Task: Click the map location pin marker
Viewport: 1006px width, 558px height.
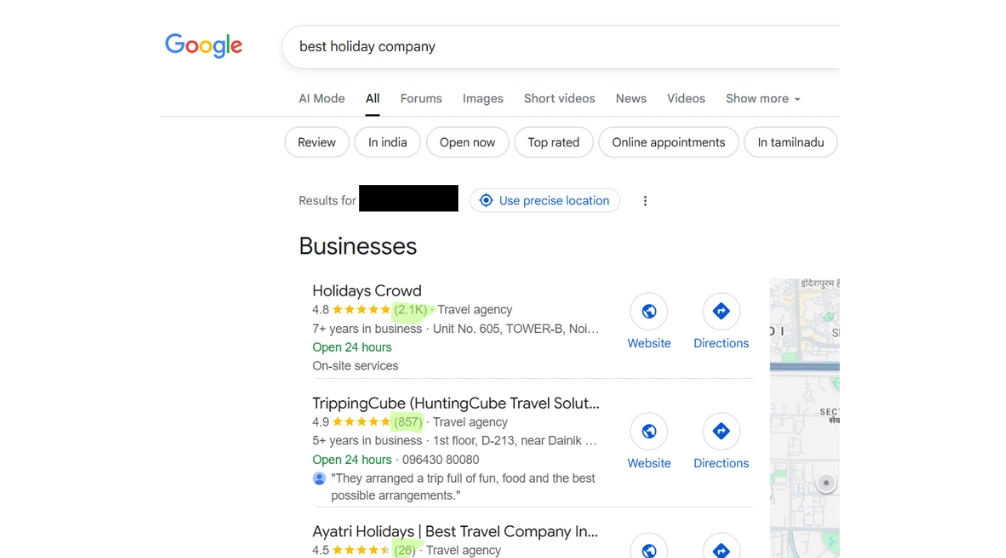Action: (x=826, y=483)
